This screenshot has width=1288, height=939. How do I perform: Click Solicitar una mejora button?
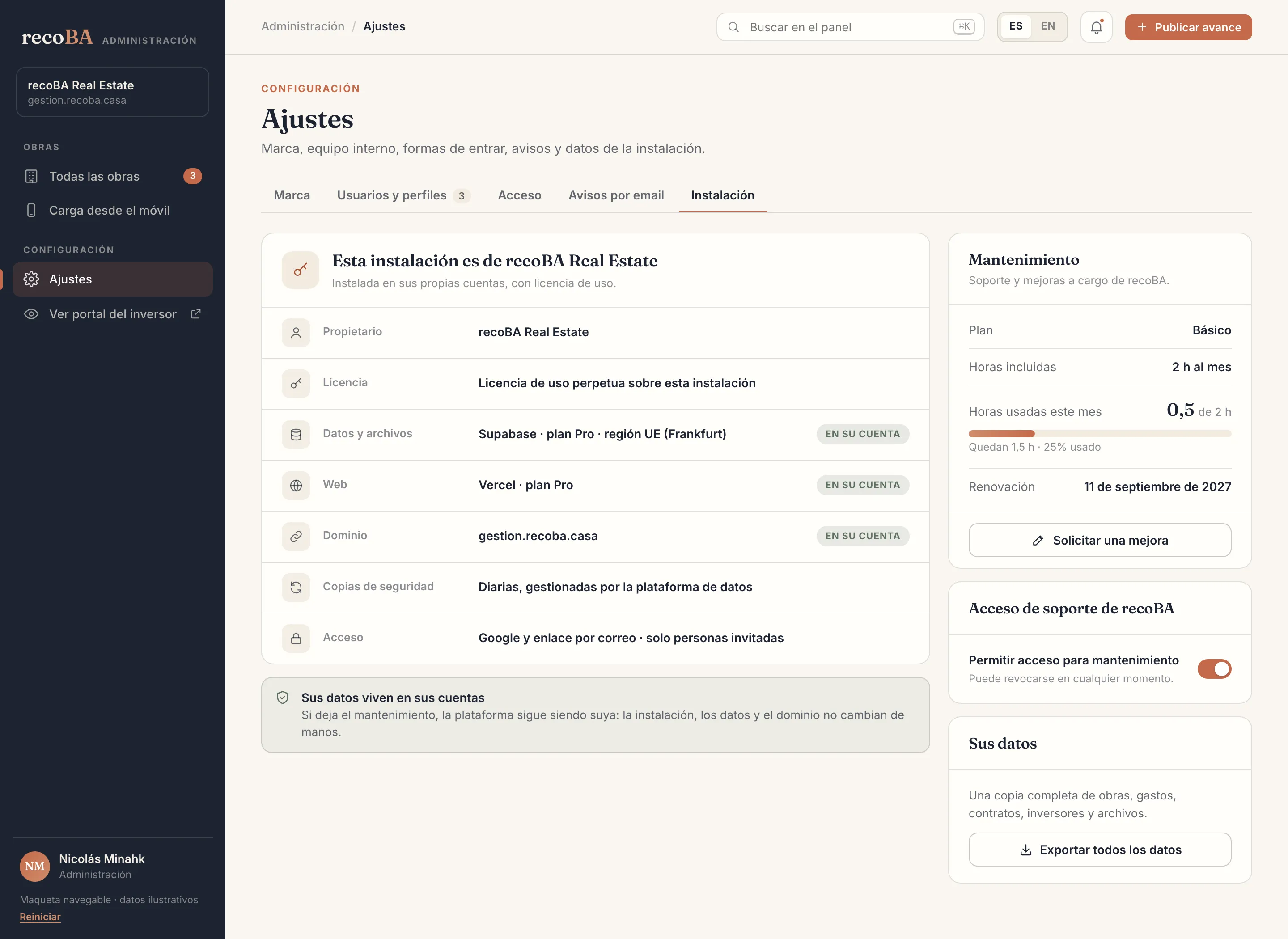click(x=1099, y=540)
